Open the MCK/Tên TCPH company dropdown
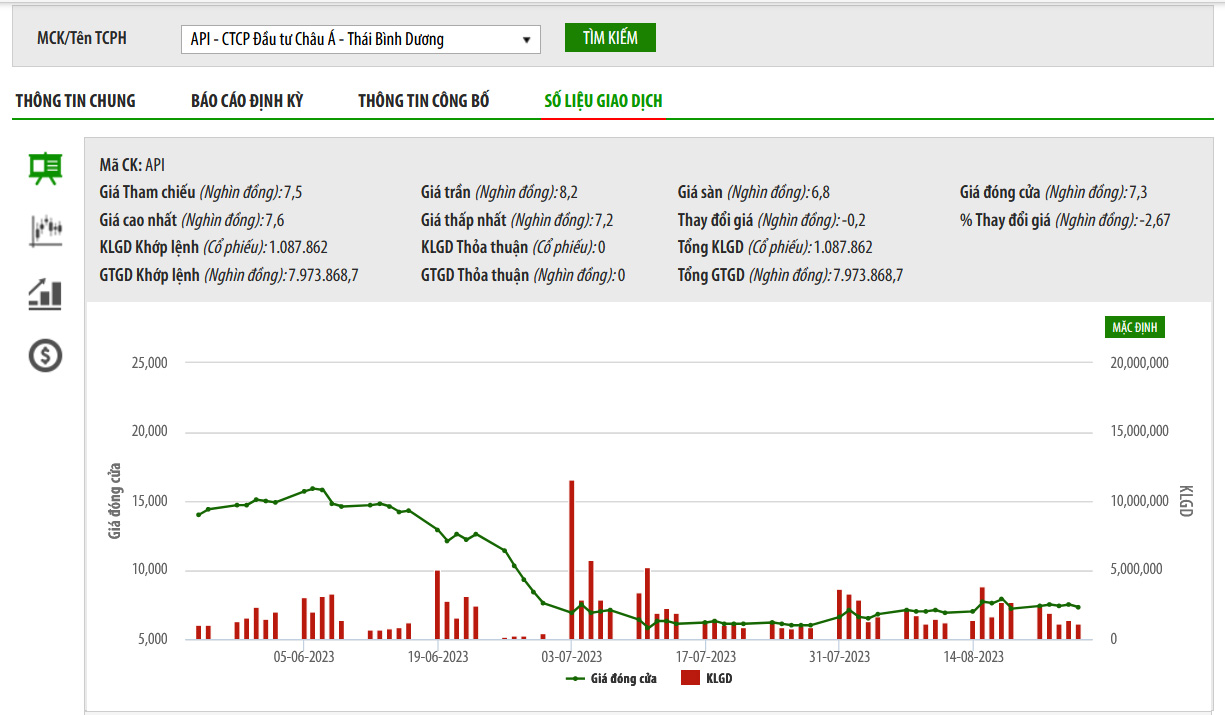Viewport: 1225px width, 715px height. pos(360,40)
